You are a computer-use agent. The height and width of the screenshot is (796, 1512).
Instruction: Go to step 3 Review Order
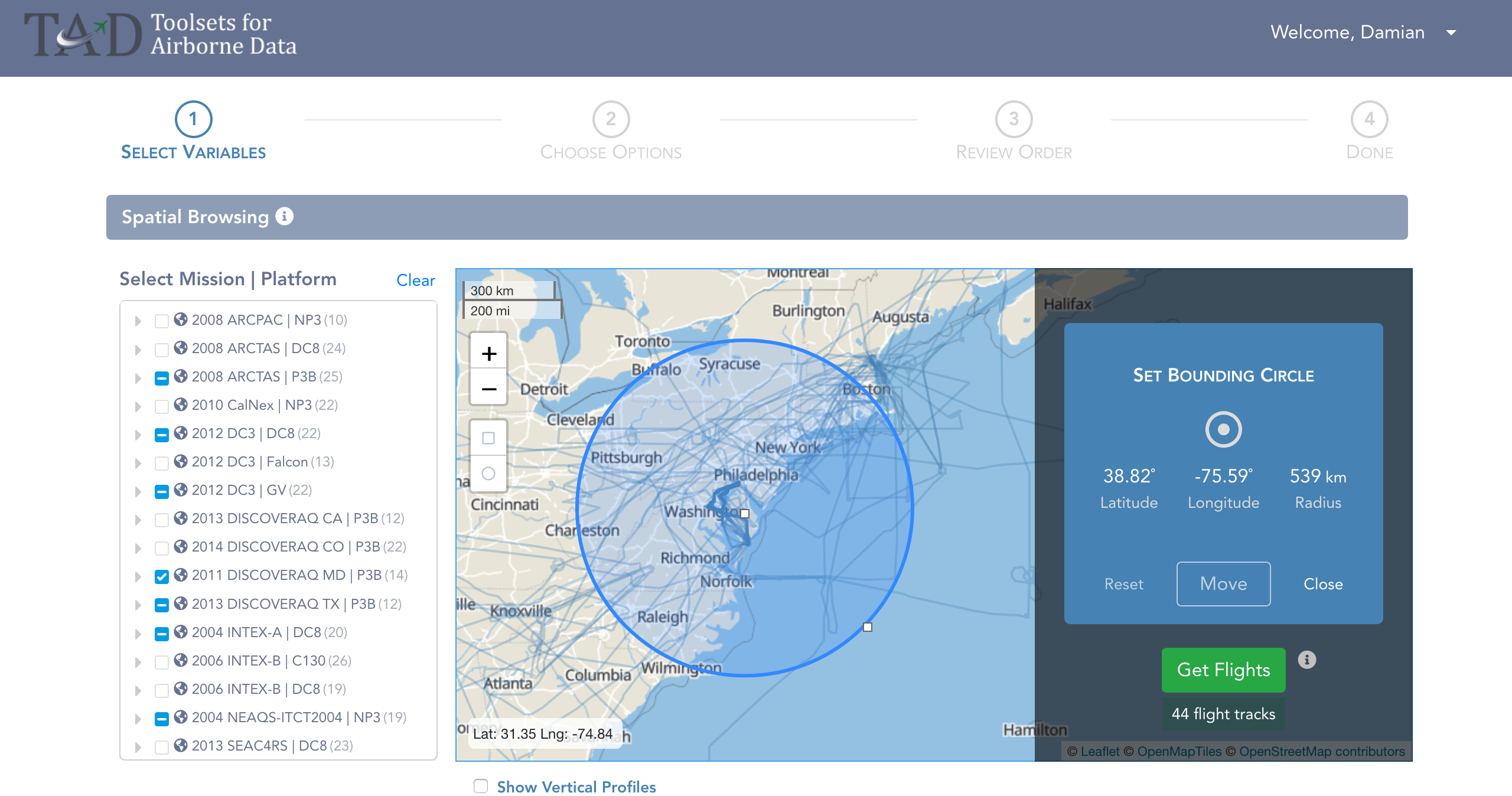(1014, 131)
